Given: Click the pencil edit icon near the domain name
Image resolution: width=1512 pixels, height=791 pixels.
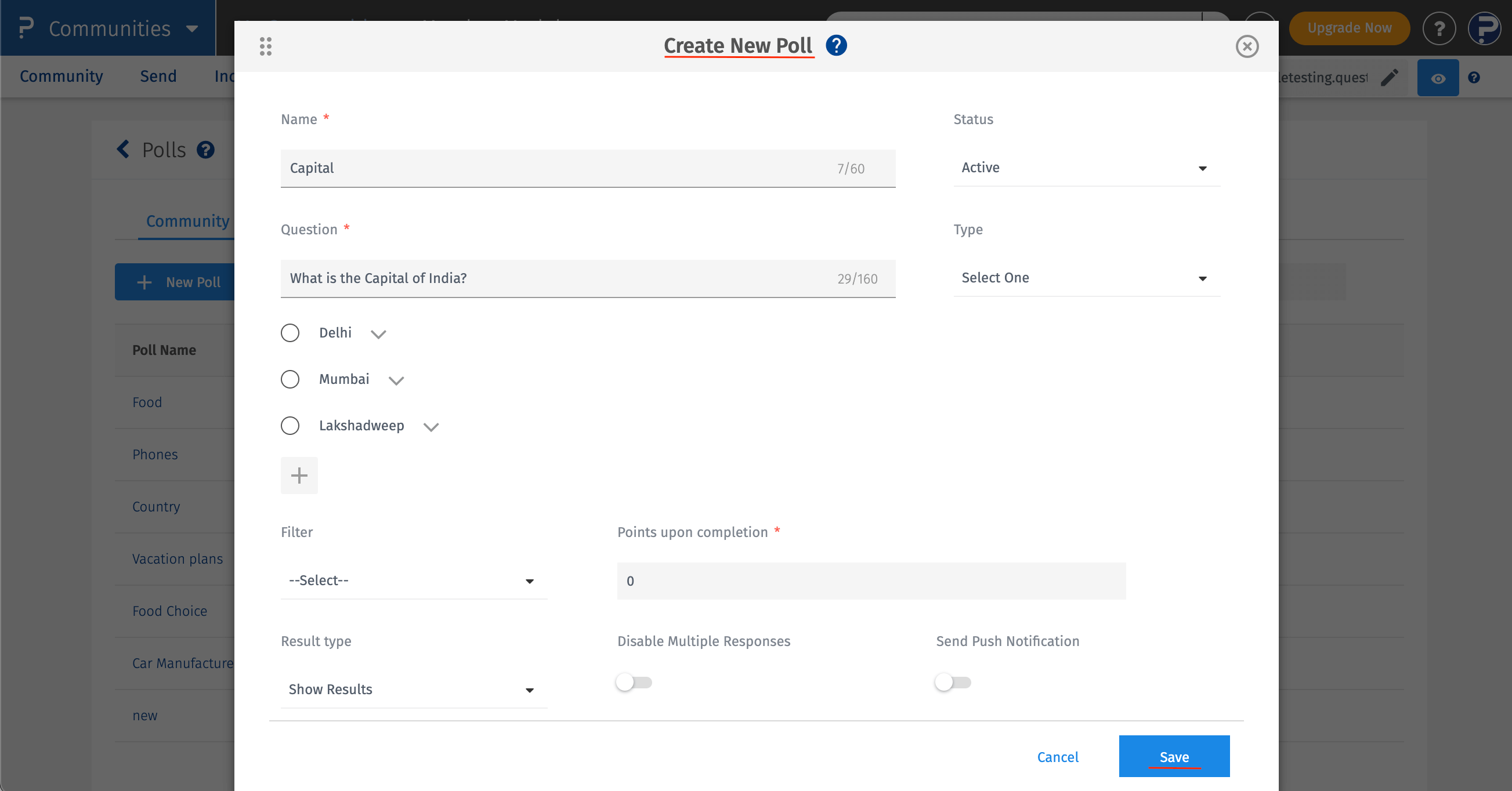Looking at the screenshot, I should [1390, 77].
